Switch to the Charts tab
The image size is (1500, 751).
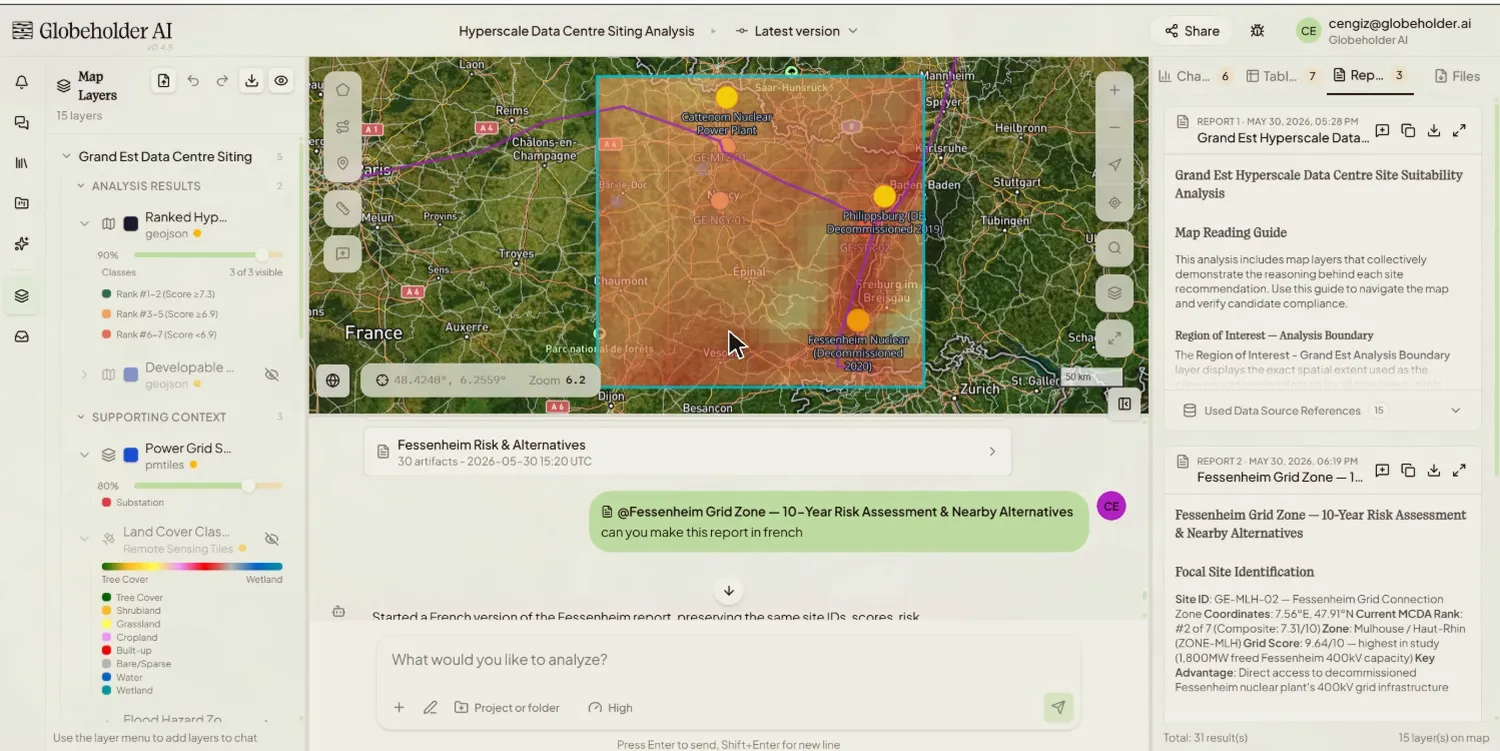[1194, 76]
